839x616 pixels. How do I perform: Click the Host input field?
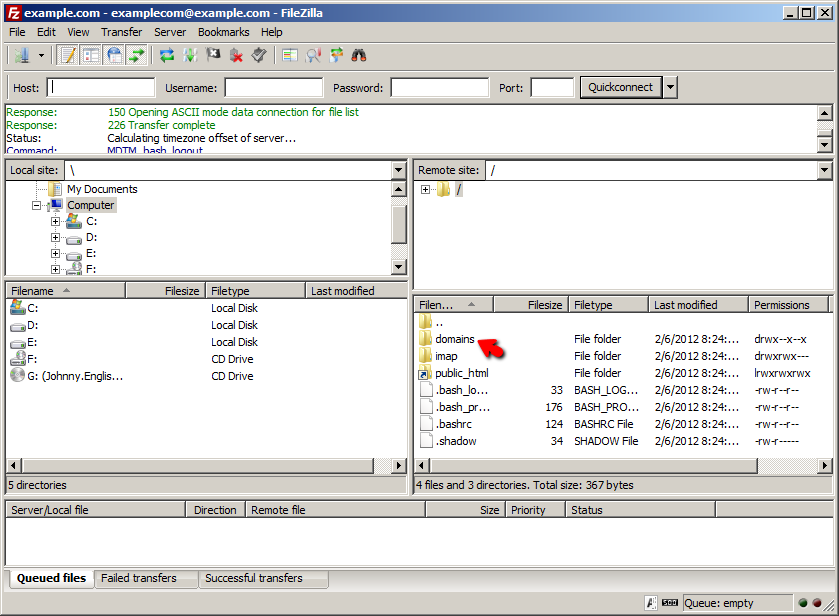101,88
